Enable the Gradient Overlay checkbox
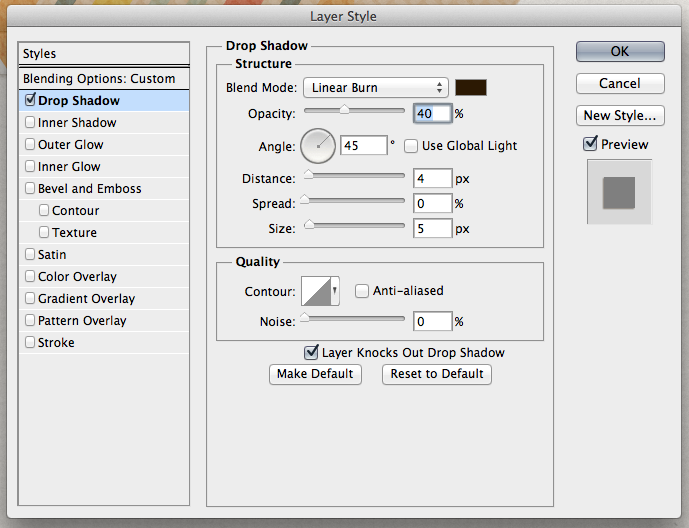689x528 pixels. coord(30,298)
